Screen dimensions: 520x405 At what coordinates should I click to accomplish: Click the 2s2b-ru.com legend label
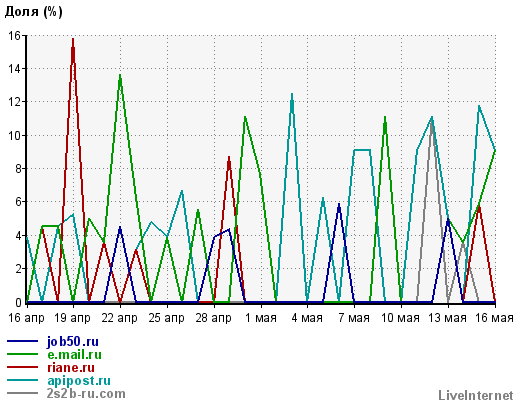[86, 394]
